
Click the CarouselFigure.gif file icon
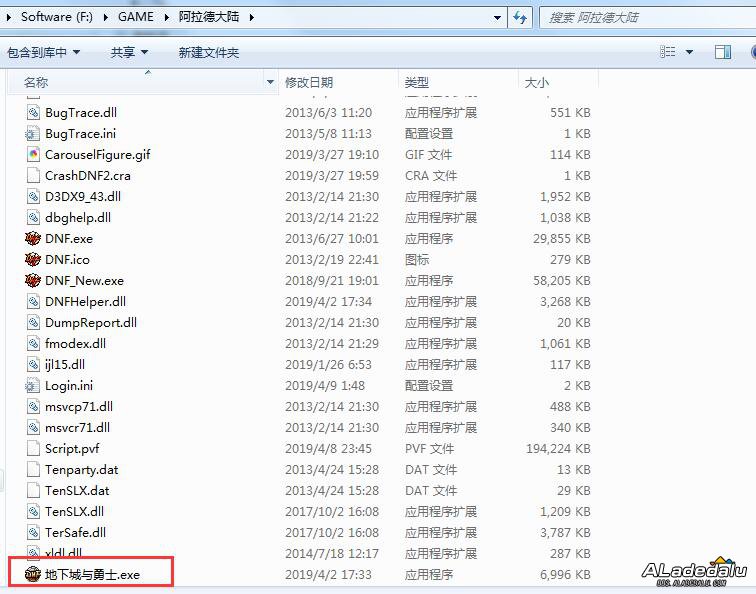[33, 155]
